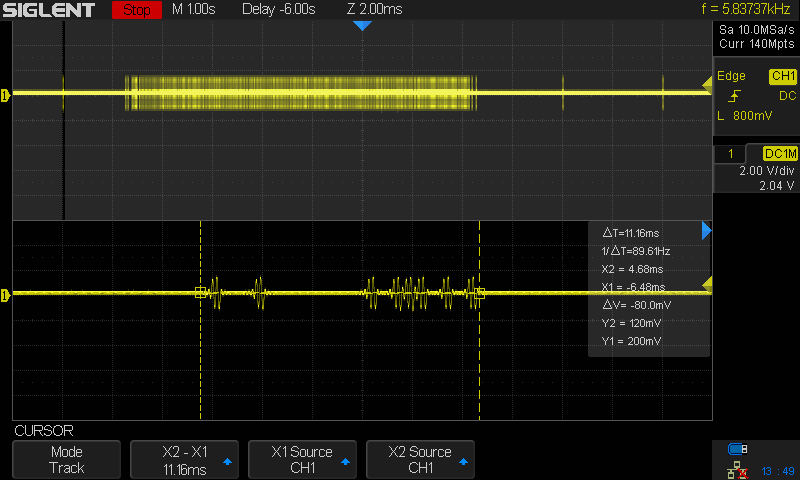Select the channel 1 tab
The height and width of the screenshot is (480, 800).
coord(730,154)
